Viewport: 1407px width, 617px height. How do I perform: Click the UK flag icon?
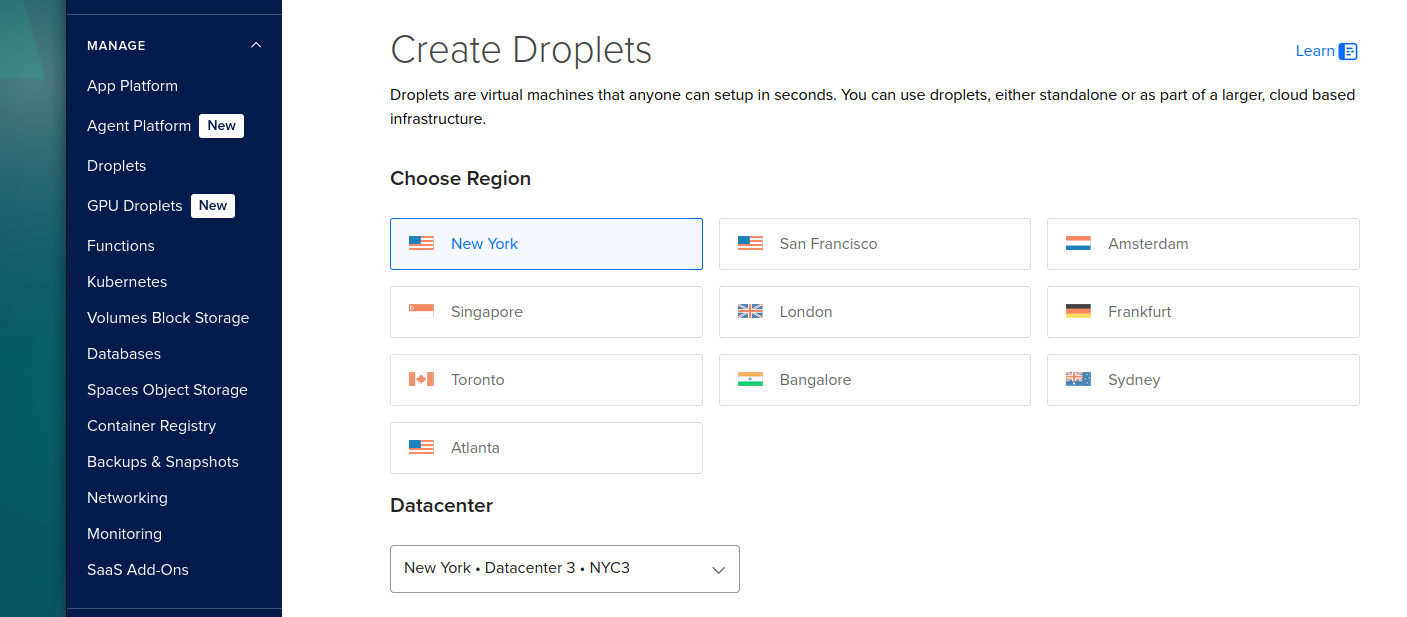tap(750, 311)
